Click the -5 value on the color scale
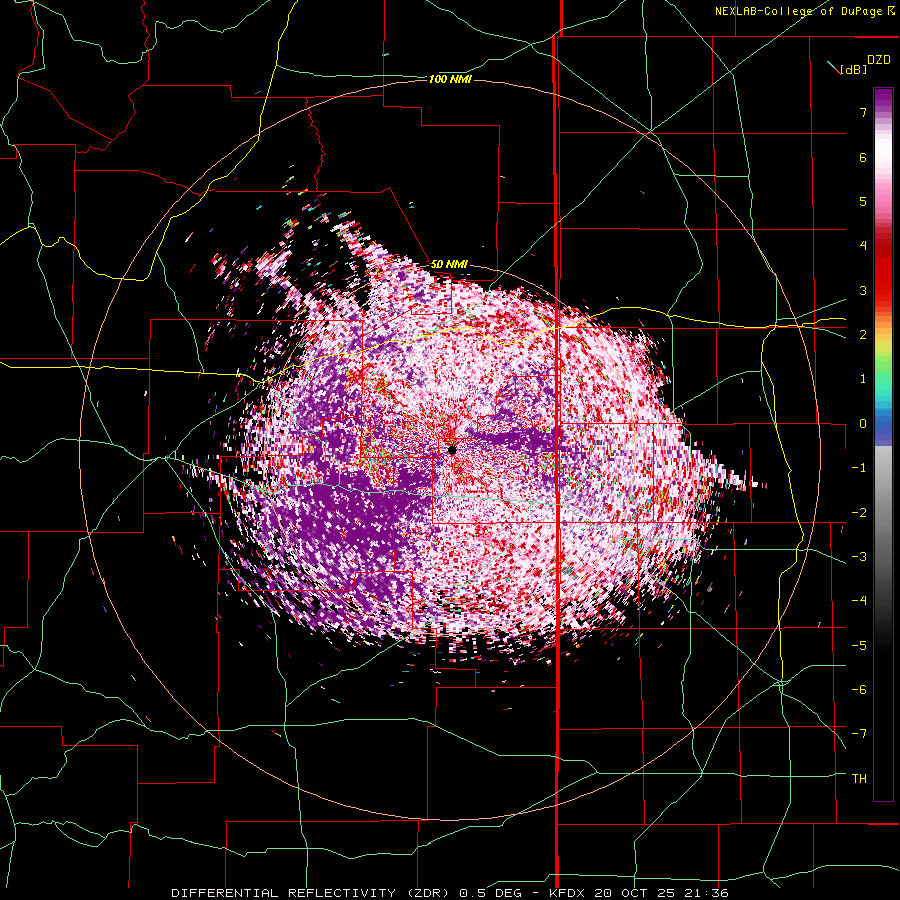Image resolution: width=900 pixels, height=900 pixels. tap(859, 645)
